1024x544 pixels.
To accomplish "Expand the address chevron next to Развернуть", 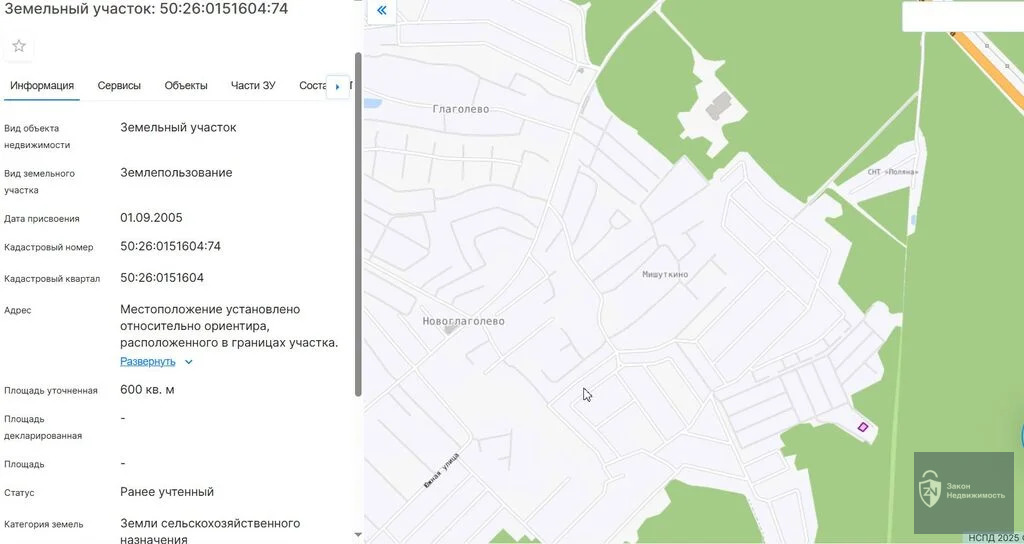I will 189,362.
